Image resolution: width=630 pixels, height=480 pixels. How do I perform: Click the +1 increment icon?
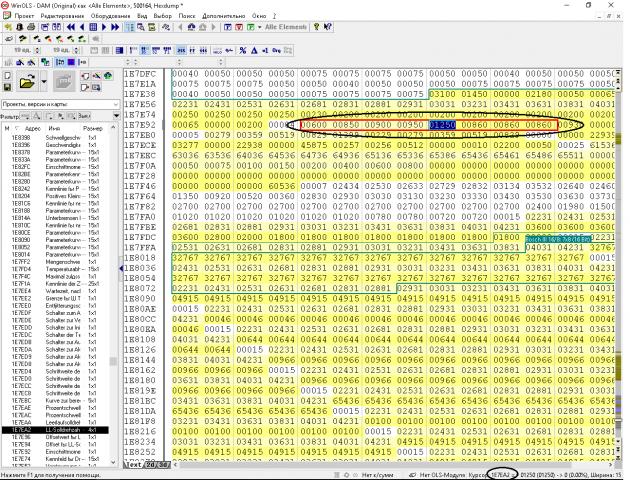click(265, 50)
